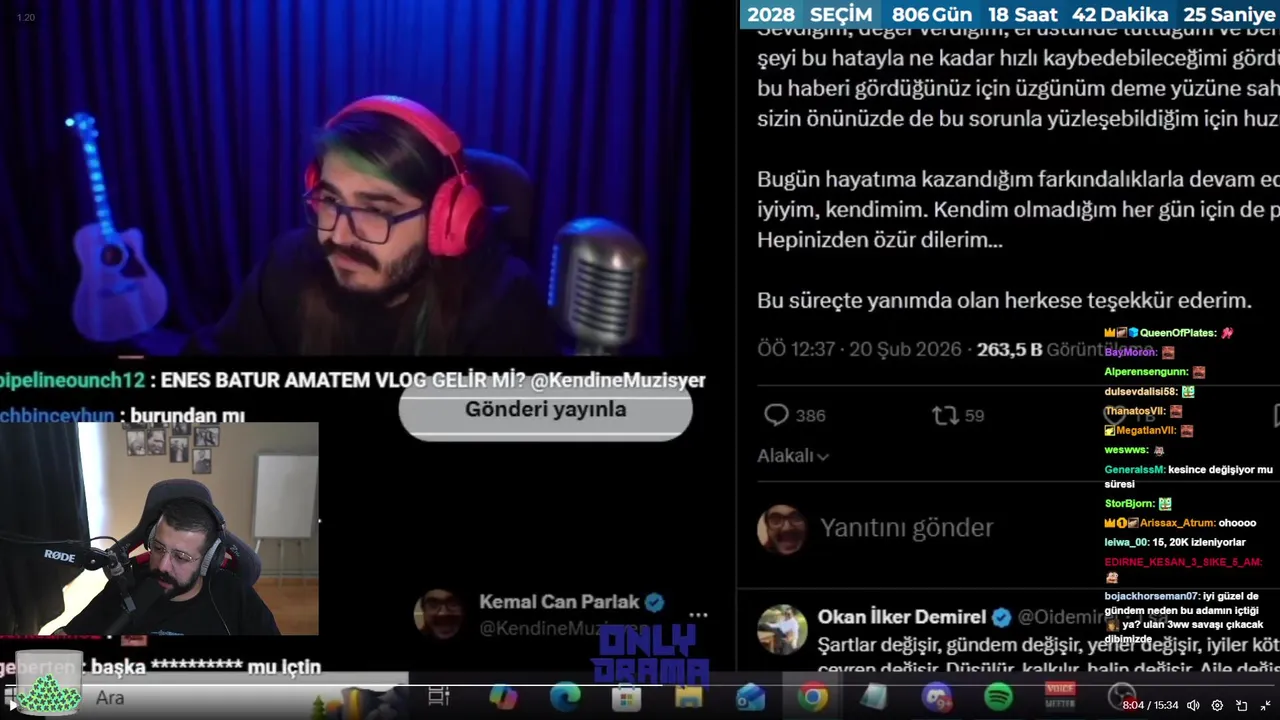Open Outlook mail icon in taskbar
1280x720 pixels.
click(x=750, y=697)
